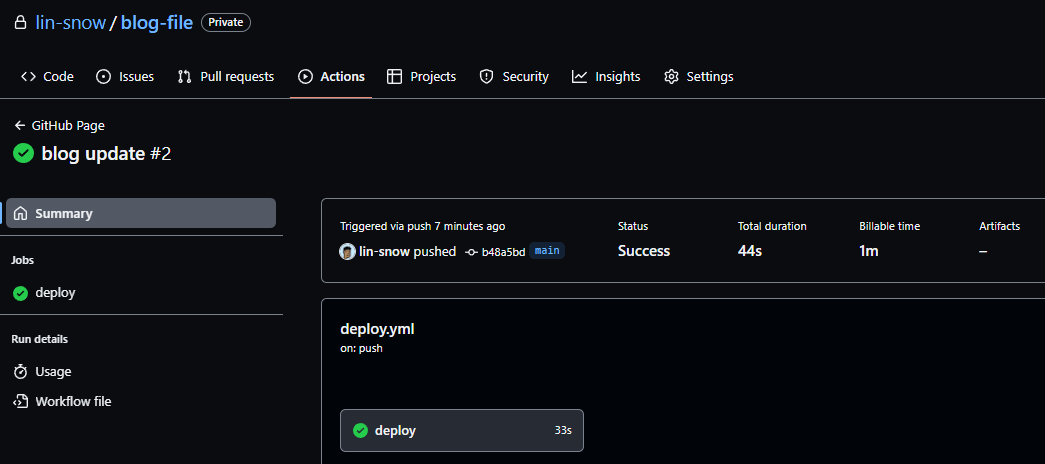The width and height of the screenshot is (1045, 464).
Task: Click the Code angle-brackets icon
Action: [28, 77]
